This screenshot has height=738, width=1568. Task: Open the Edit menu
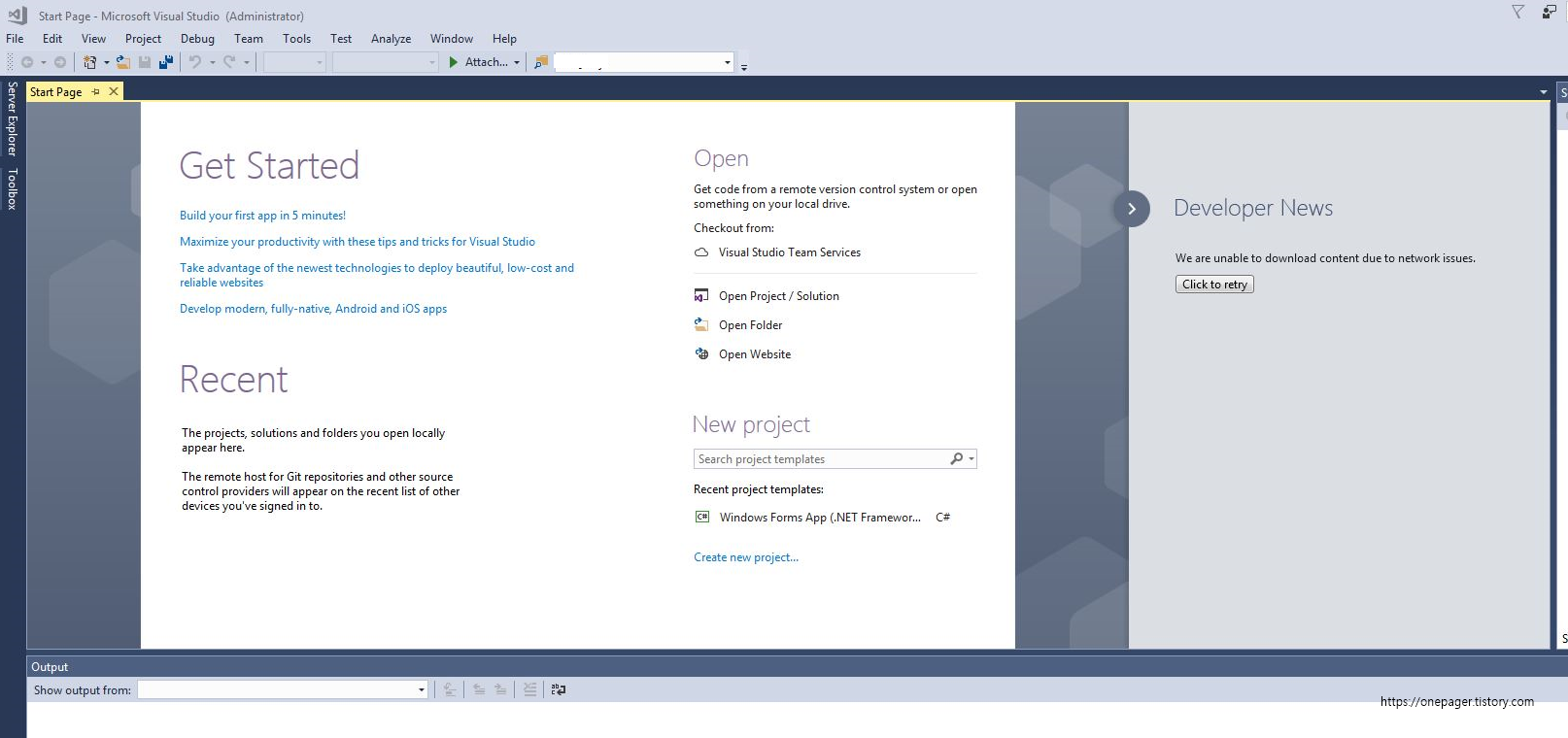pyautogui.click(x=52, y=39)
